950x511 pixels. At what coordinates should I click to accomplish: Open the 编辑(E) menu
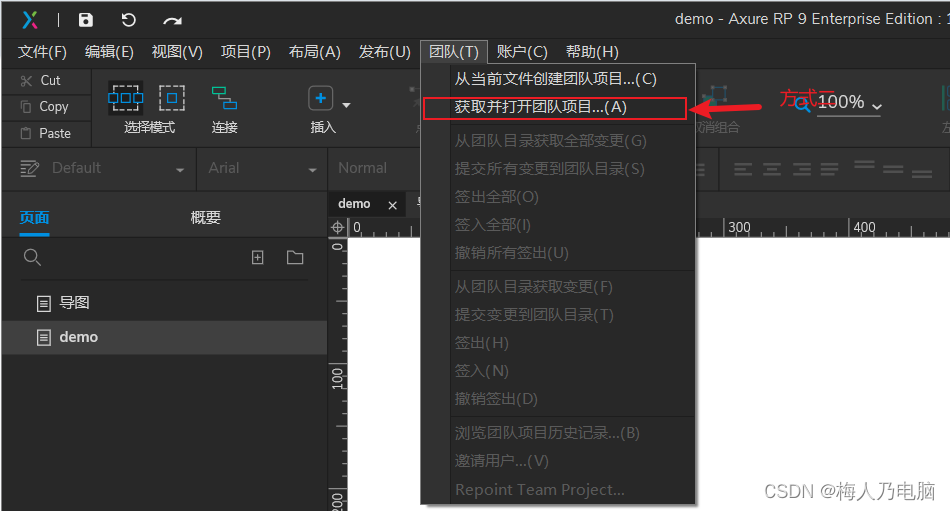click(109, 52)
